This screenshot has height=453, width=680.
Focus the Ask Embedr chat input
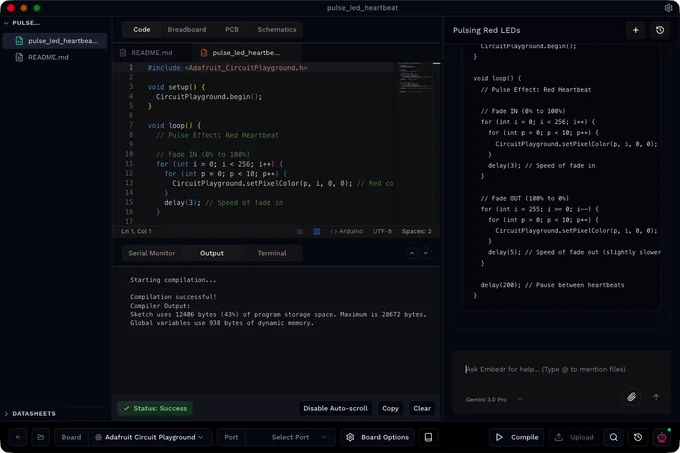click(x=562, y=369)
